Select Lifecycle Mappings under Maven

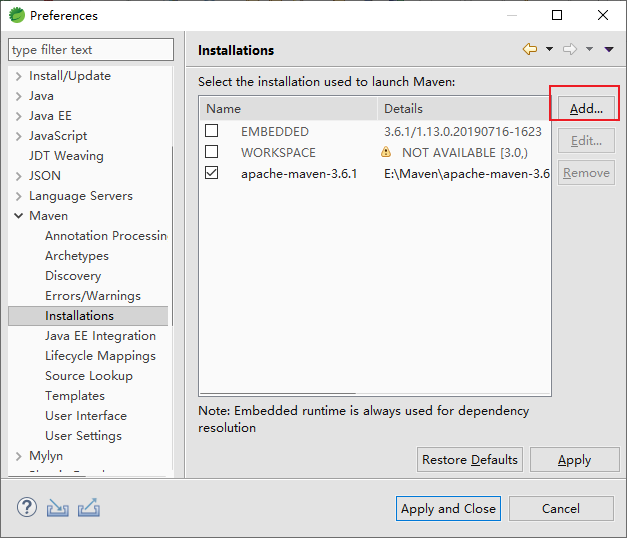pos(100,356)
